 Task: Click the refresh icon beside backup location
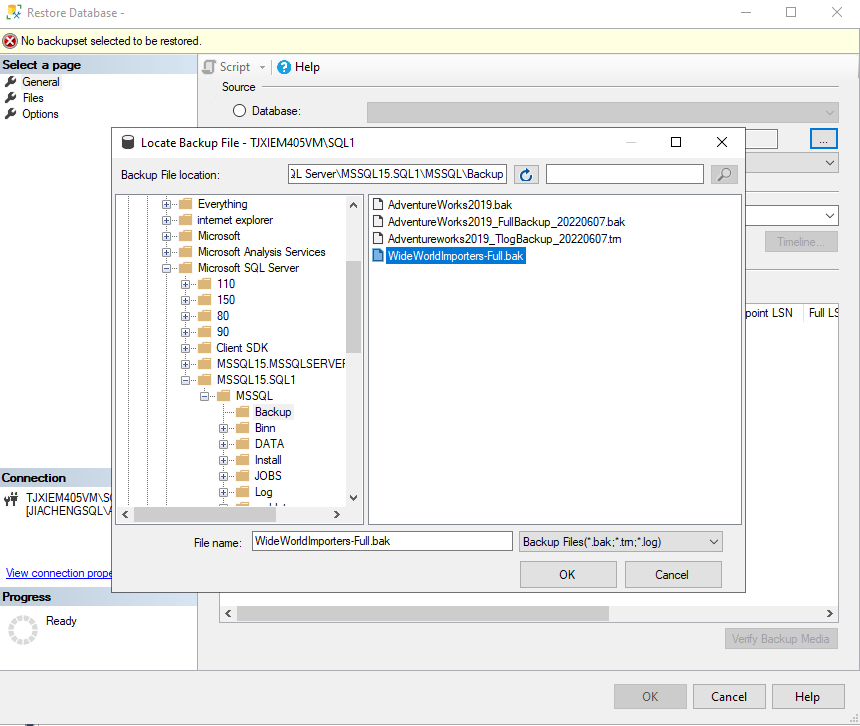[526, 174]
